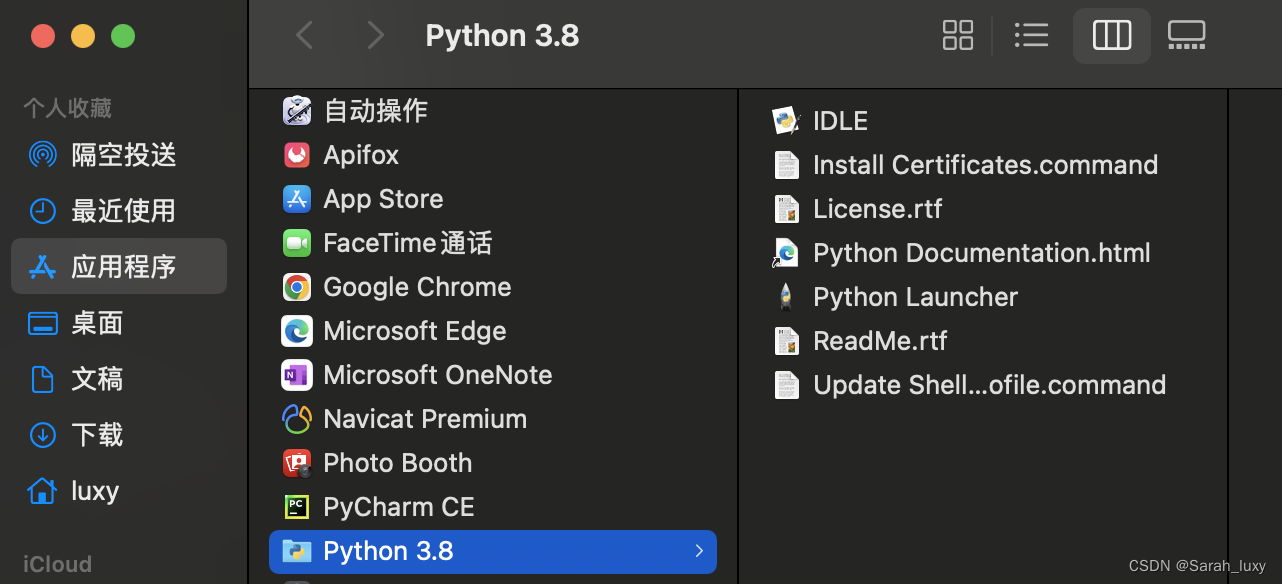The image size is (1282, 584).
Task: Select the Python Documentation.html file name
Action: [x=982, y=253]
